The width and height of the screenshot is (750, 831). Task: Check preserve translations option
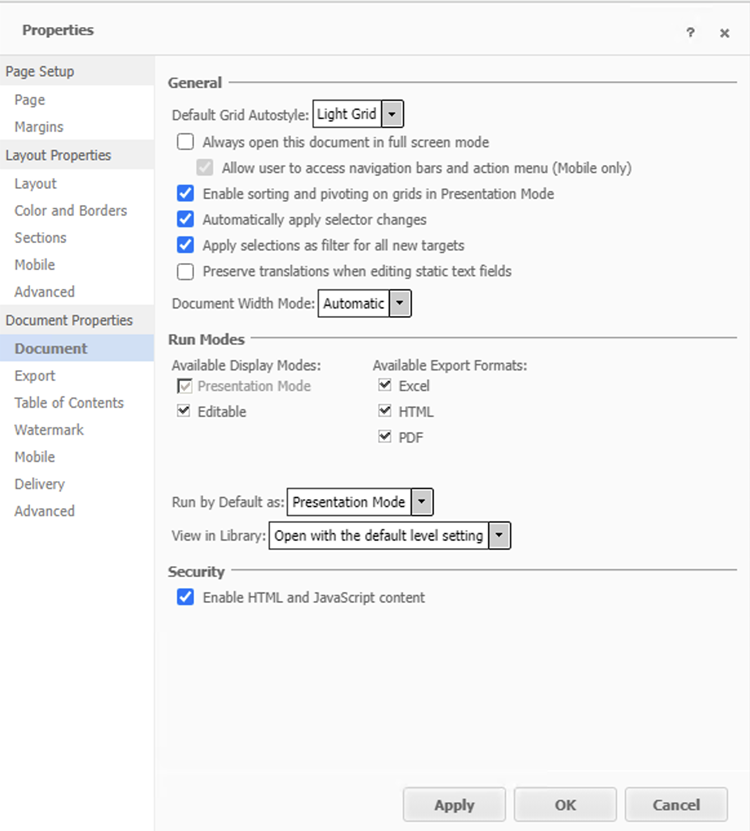coord(185,271)
